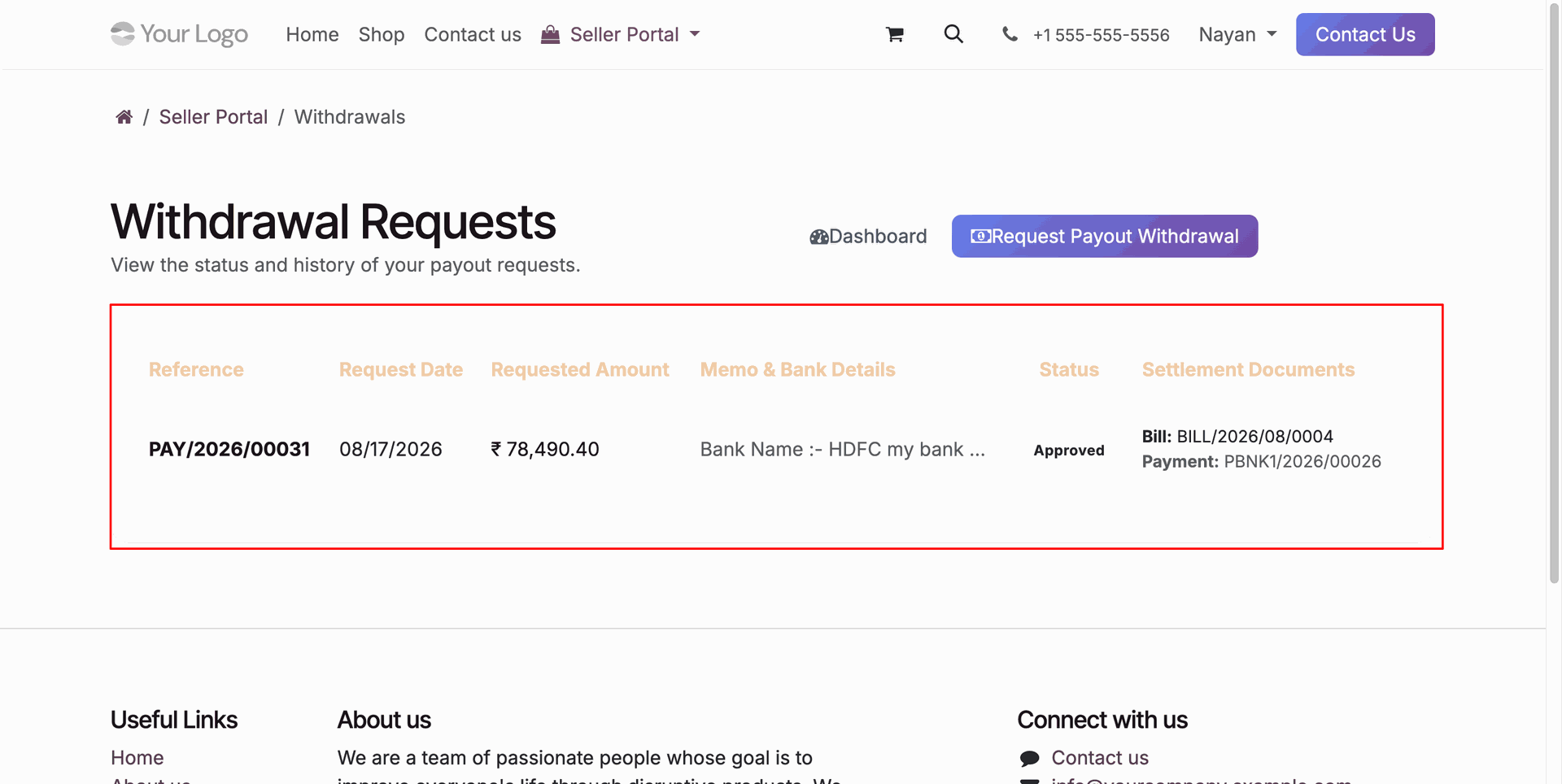
Task: Click footer Contact us link
Action: pos(1100,758)
